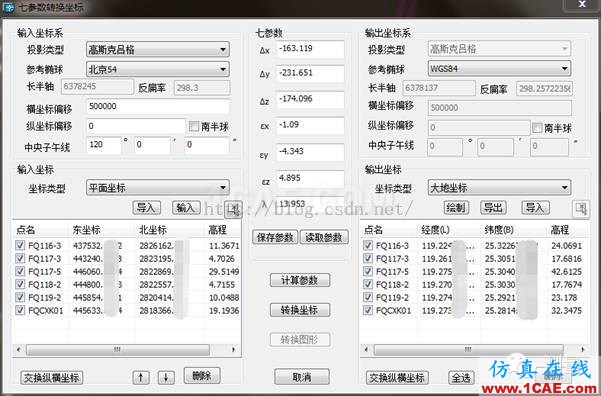Screen dimensions: 601x396
Task: Click the Δy field -231.651
Action: (x=310, y=74)
